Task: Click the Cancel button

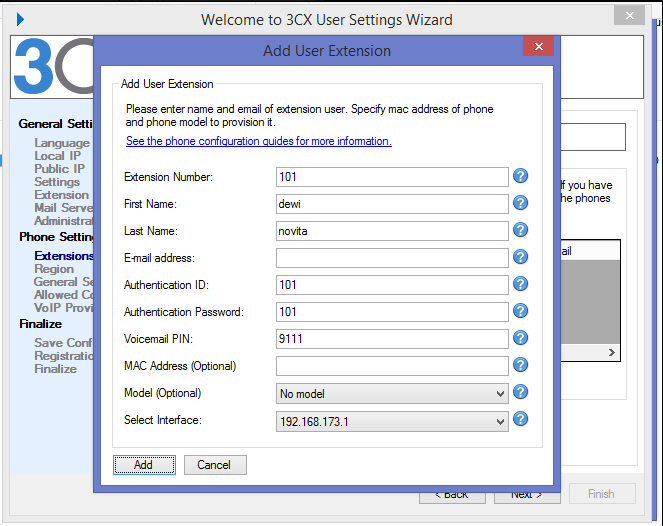Action: tap(215, 465)
